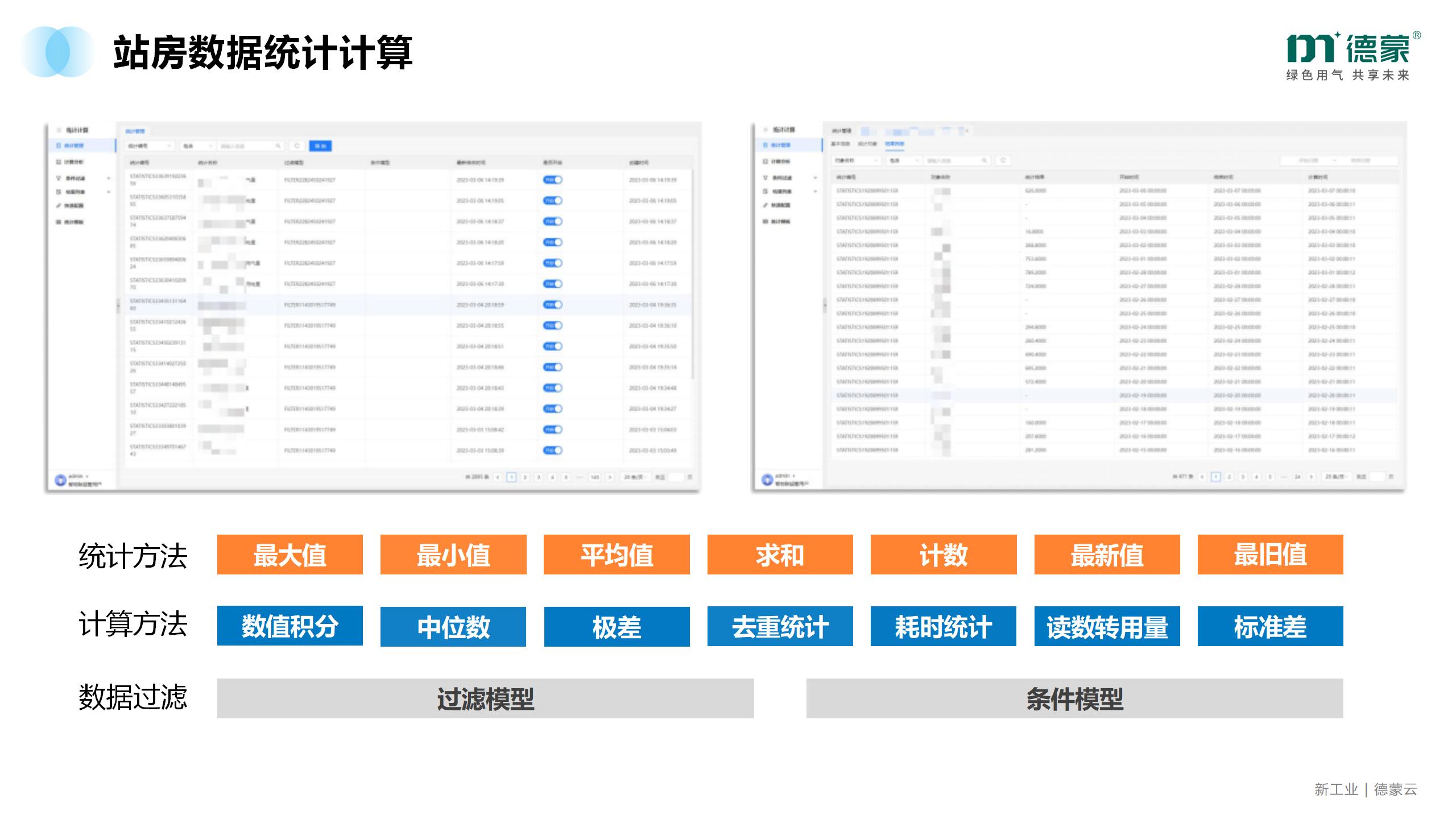Screen dimensions: 1456x819
Task: Click the 条件模型 gray box
Action: 1075,698
